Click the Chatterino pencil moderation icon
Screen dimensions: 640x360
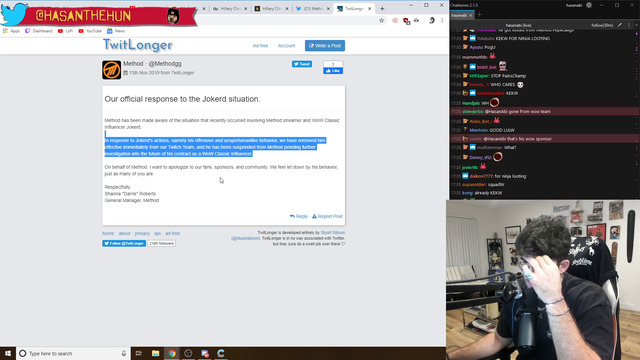point(620,25)
